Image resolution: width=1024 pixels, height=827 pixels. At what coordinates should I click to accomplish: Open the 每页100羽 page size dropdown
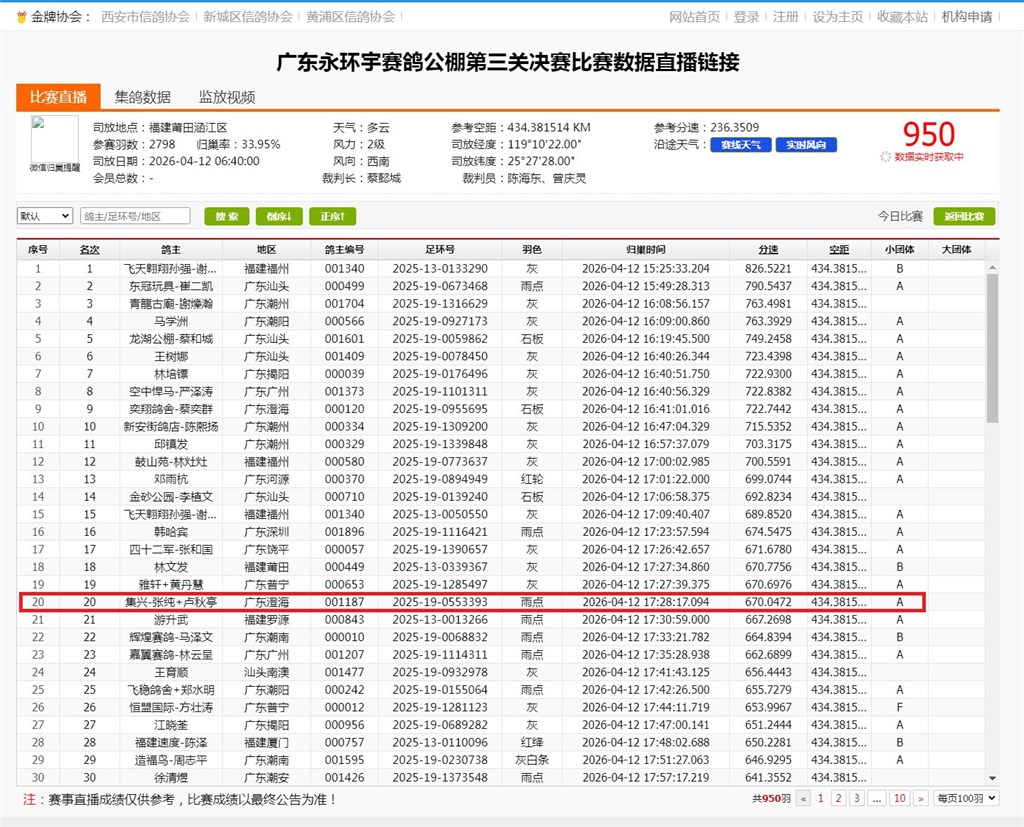tap(965, 798)
